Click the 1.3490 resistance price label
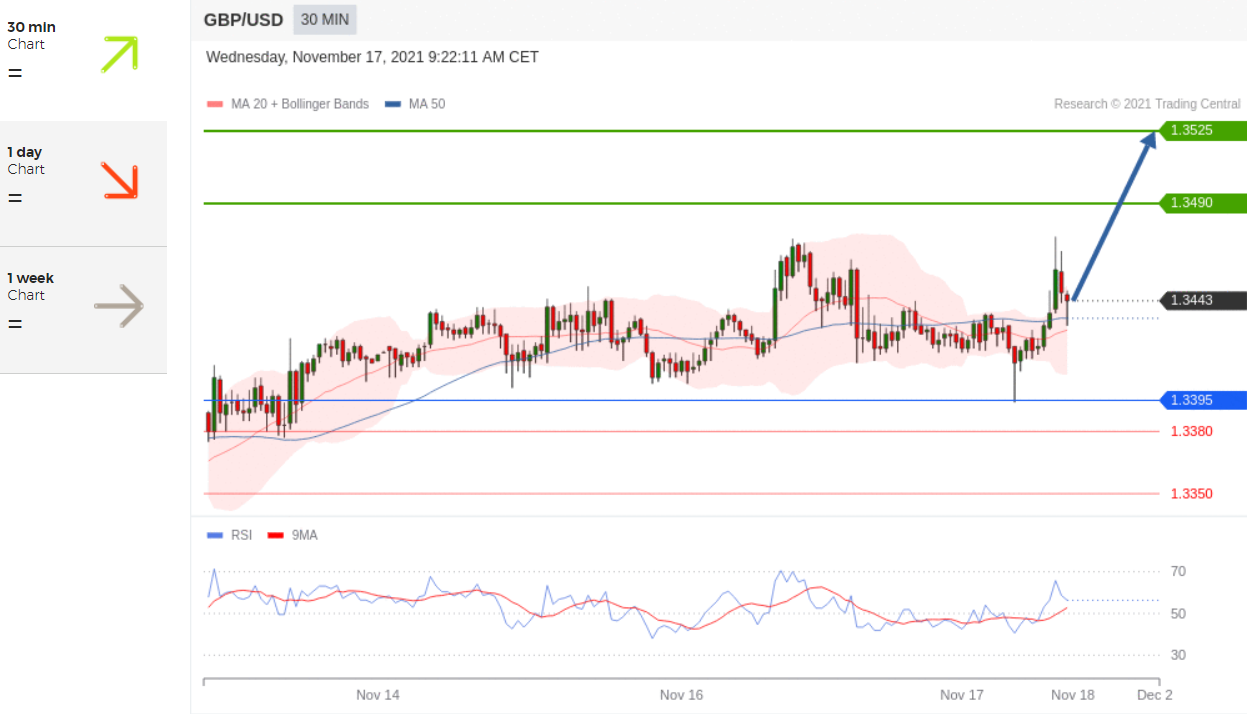This screenshot has width=1247, height=714. pyautogui.click(x=1204, y=203)
